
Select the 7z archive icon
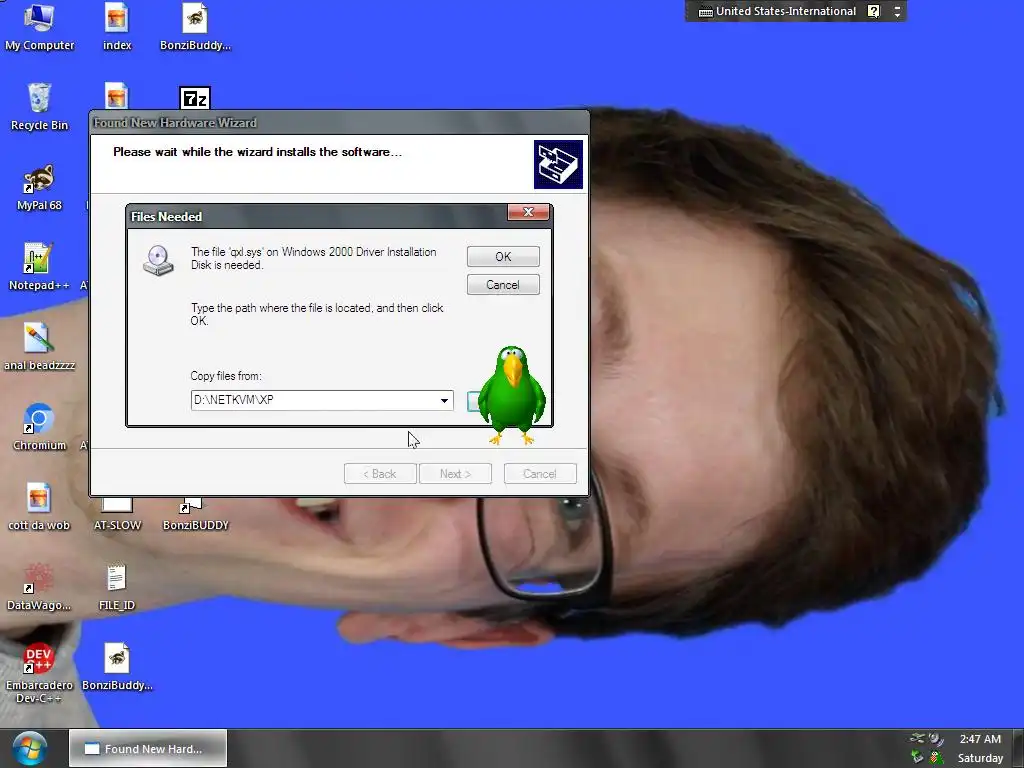click(x=195, y=98)
